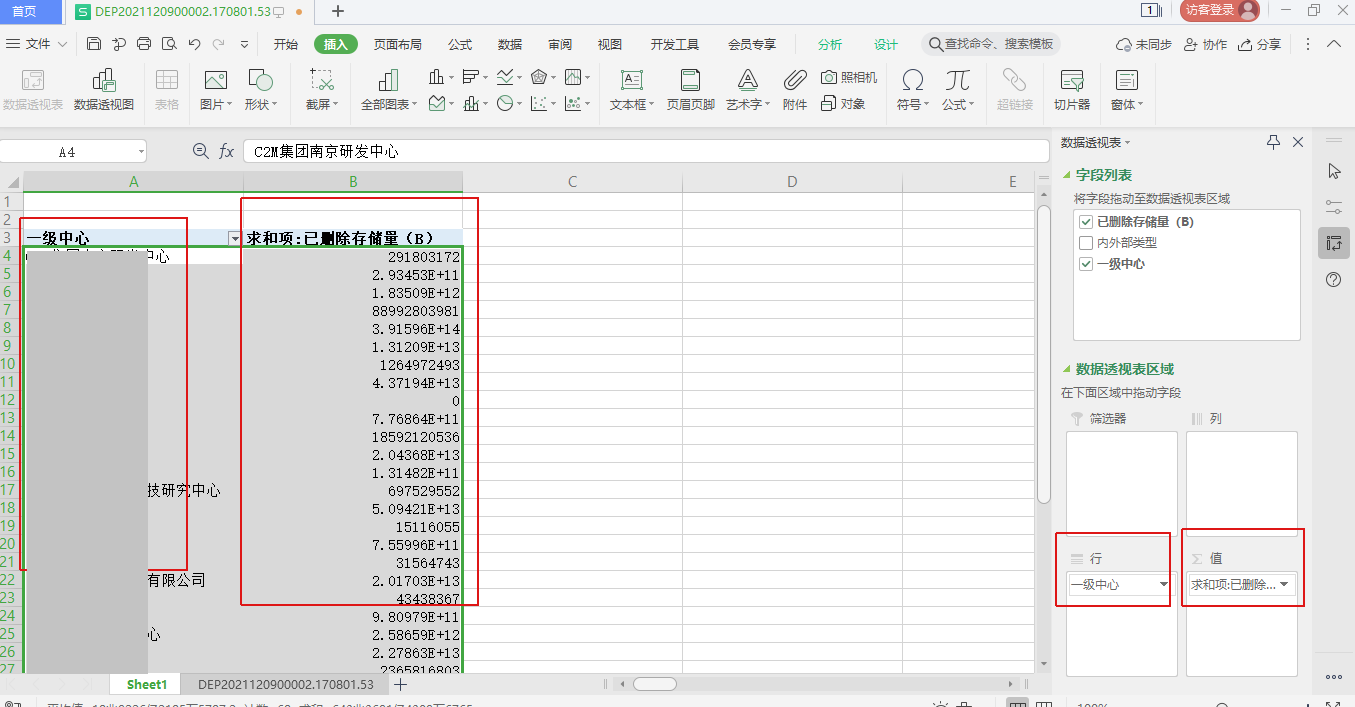Click the 分享 share button
1355x707 pixels.
tap(1260, 45)
